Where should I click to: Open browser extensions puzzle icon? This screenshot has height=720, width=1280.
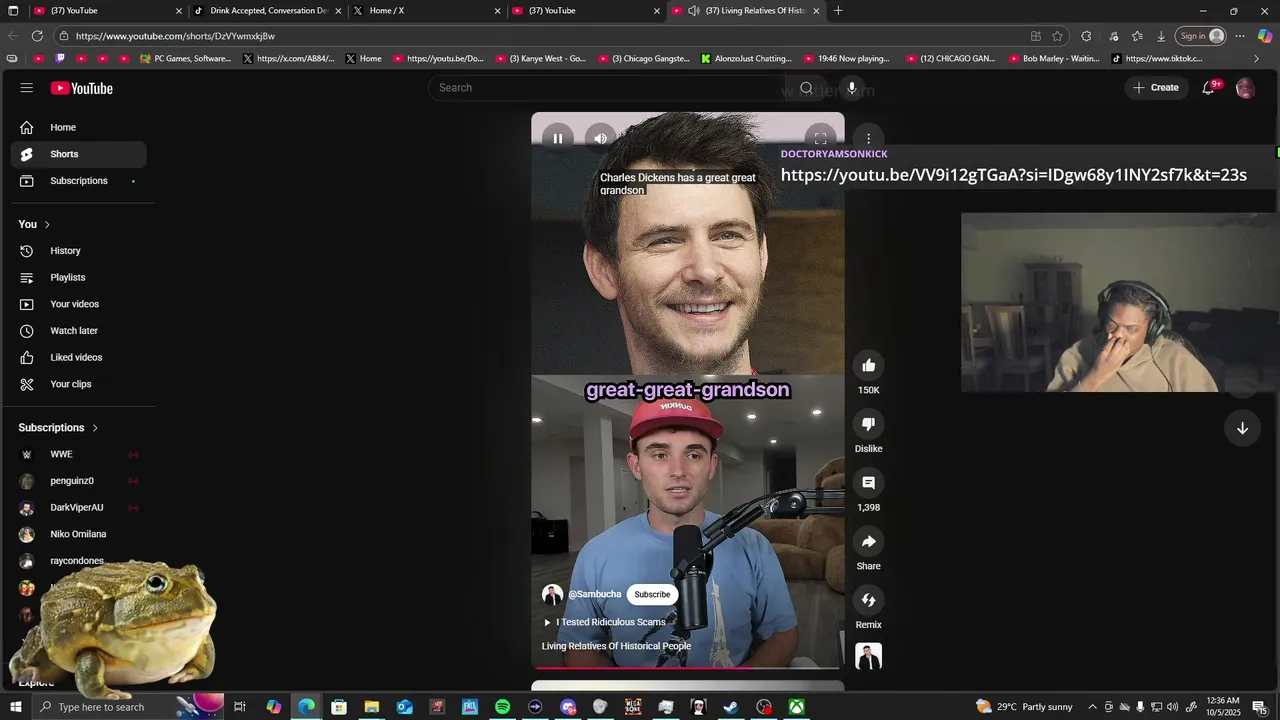click(1086, 36)
